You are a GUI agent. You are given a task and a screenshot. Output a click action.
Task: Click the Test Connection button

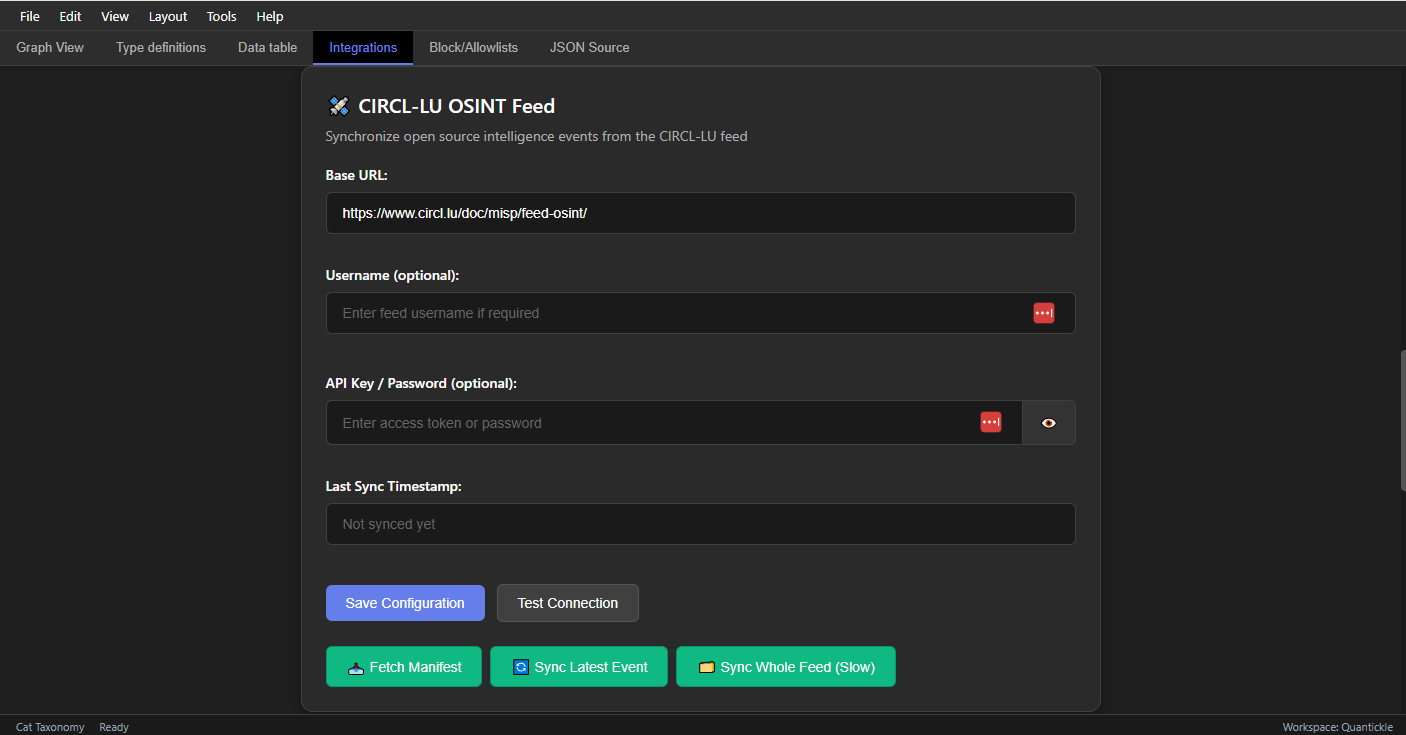coord(568,603)
